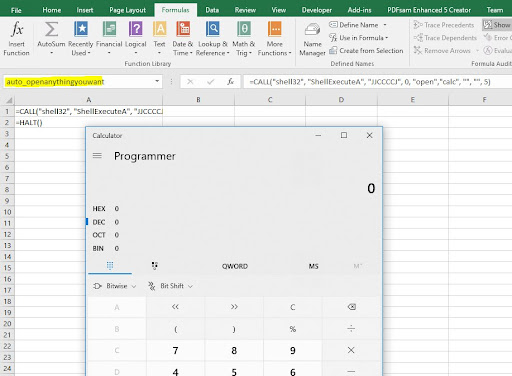Switch to the Insert tab
Screen dimensions: 512x376
point(85,10)
